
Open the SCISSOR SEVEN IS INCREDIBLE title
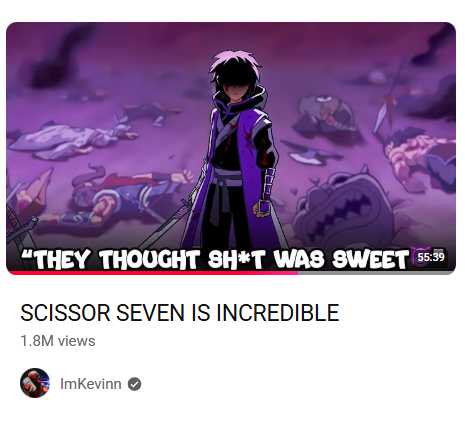tap(180, 313)
